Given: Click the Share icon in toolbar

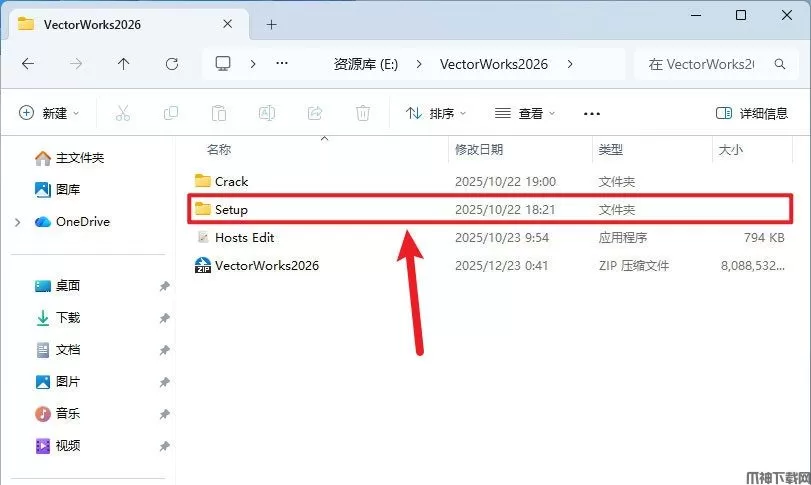Looking at the screenshot, I should coord(314,113).
